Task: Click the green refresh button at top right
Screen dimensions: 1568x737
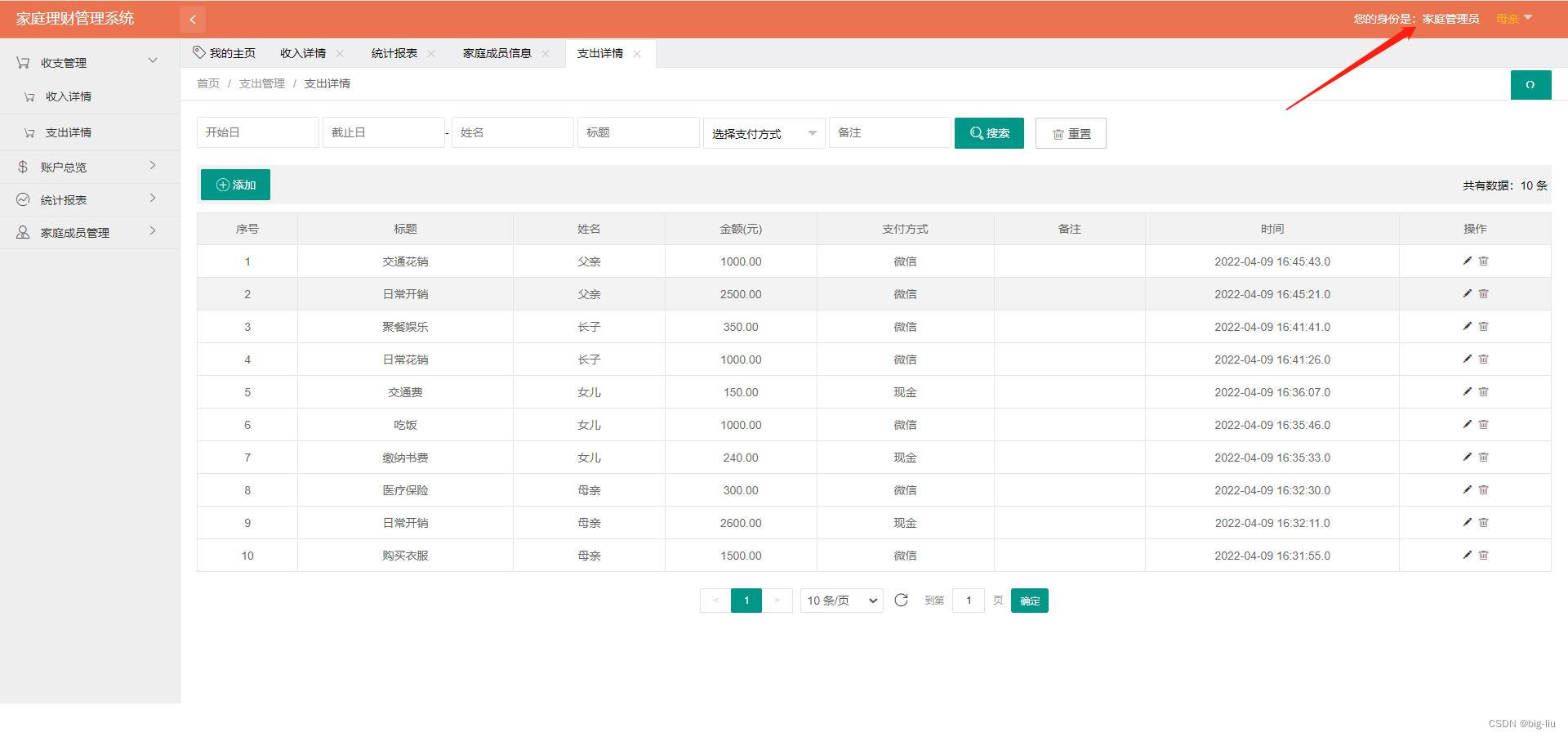Action: coord(1530,85)
